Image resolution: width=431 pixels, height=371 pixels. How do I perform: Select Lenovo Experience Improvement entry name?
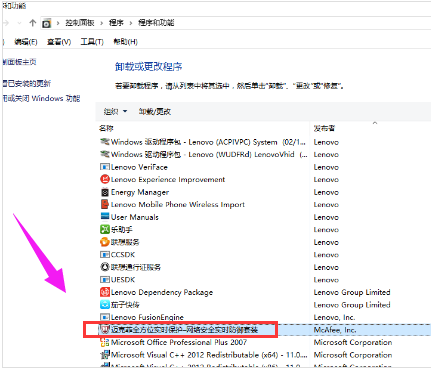point(168,180)
